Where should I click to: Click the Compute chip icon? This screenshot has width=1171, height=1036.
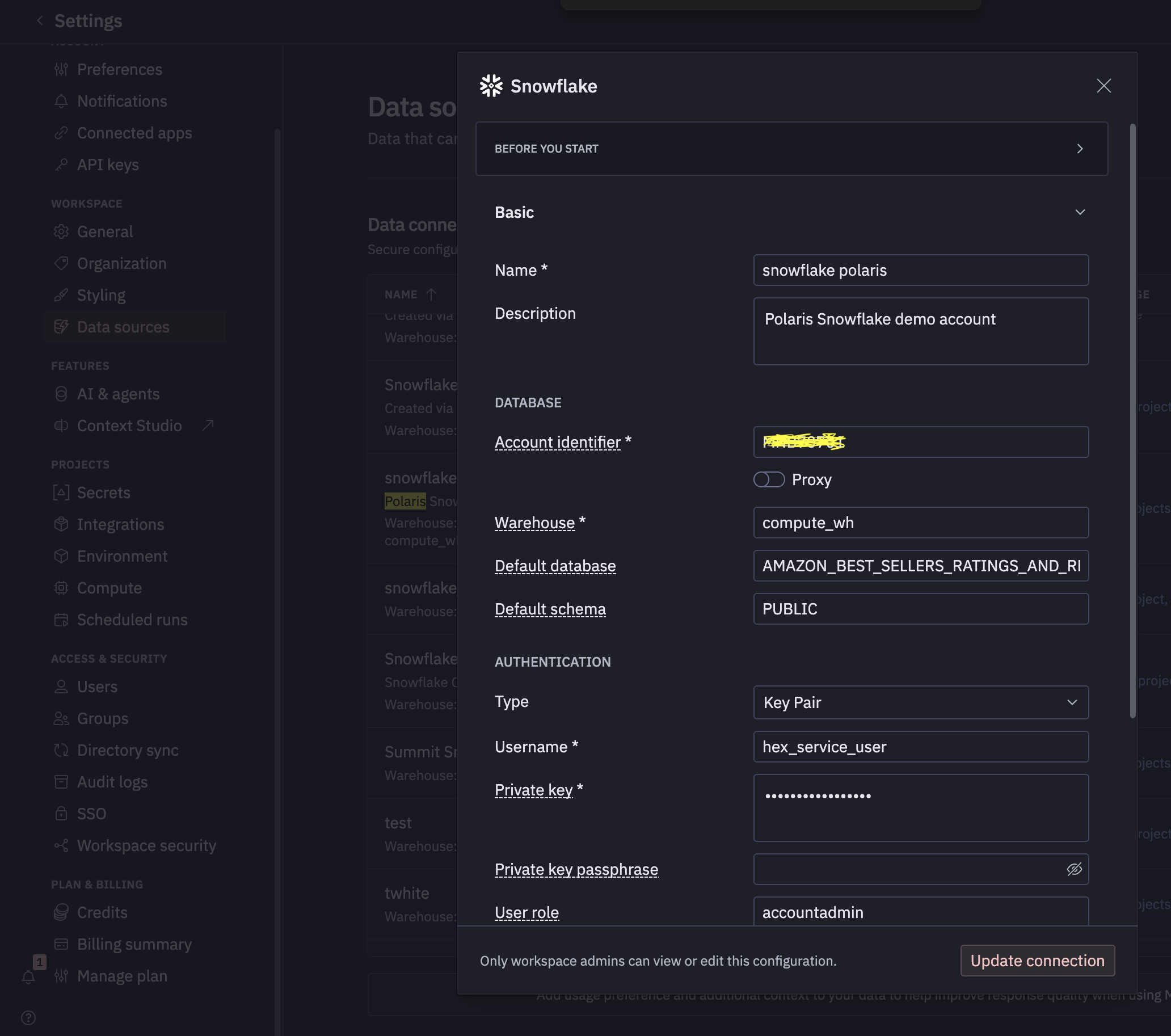pos(61,588)
